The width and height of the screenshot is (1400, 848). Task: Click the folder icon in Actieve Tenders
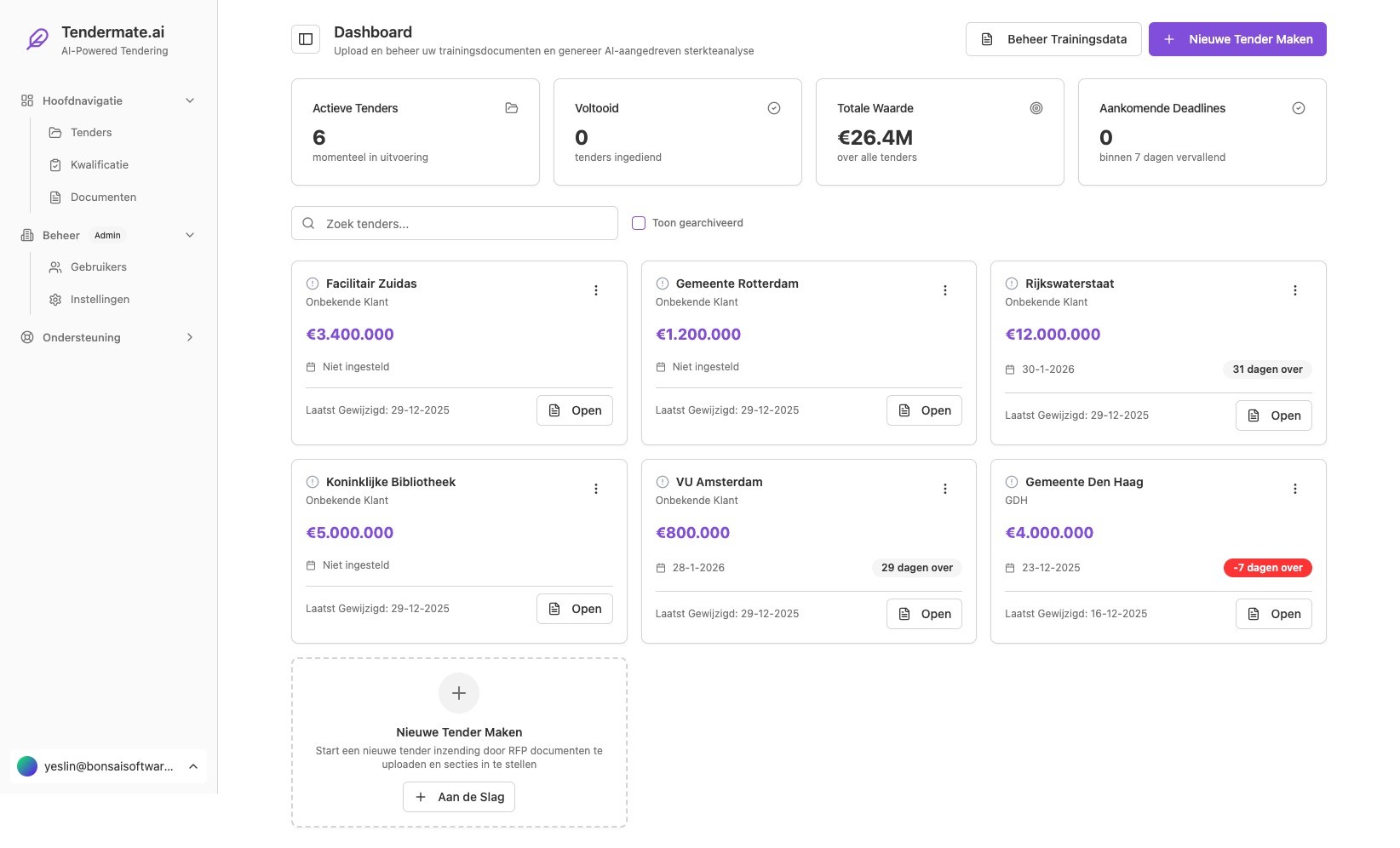(512, 108)
